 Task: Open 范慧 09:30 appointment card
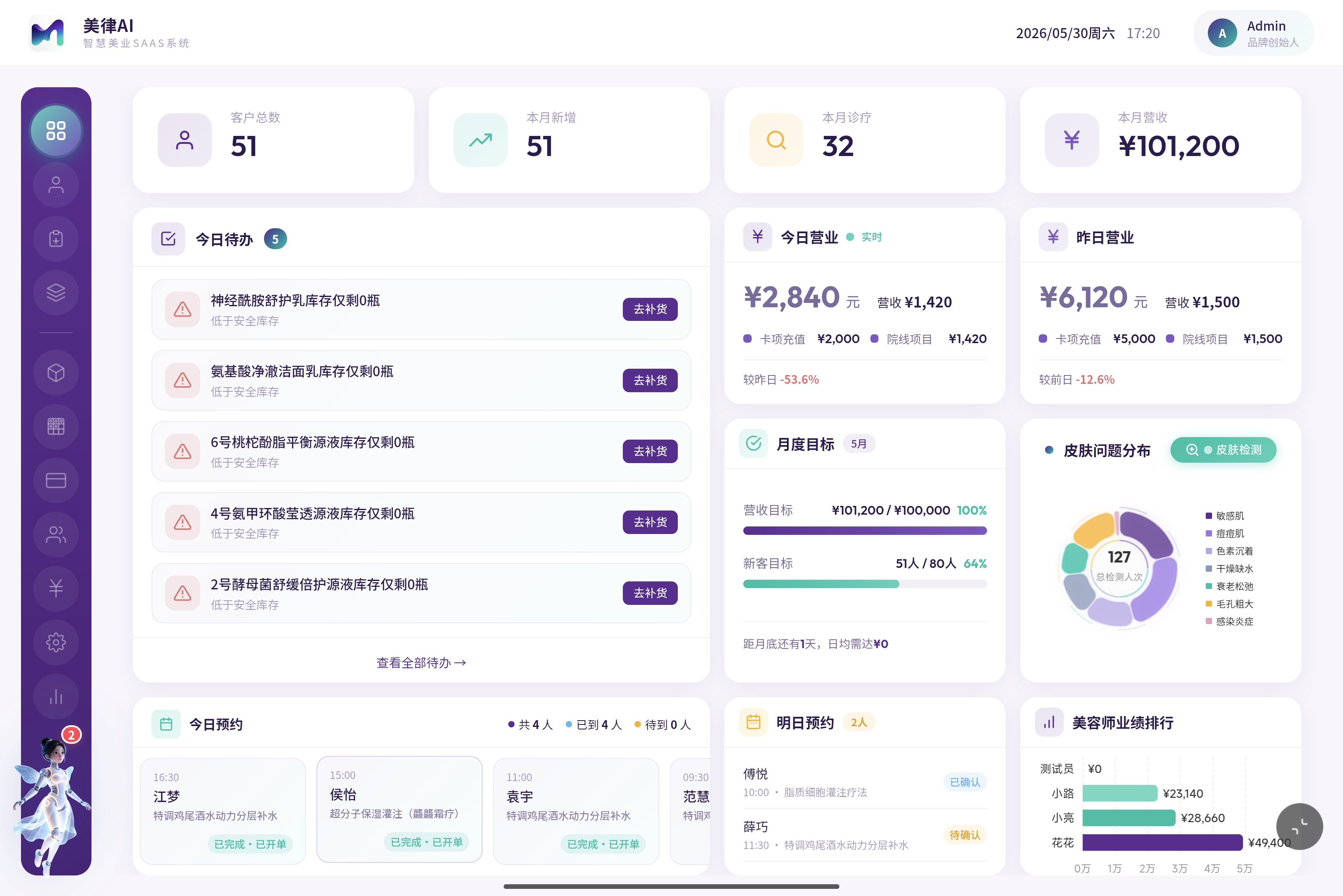(x=690, y=811)
